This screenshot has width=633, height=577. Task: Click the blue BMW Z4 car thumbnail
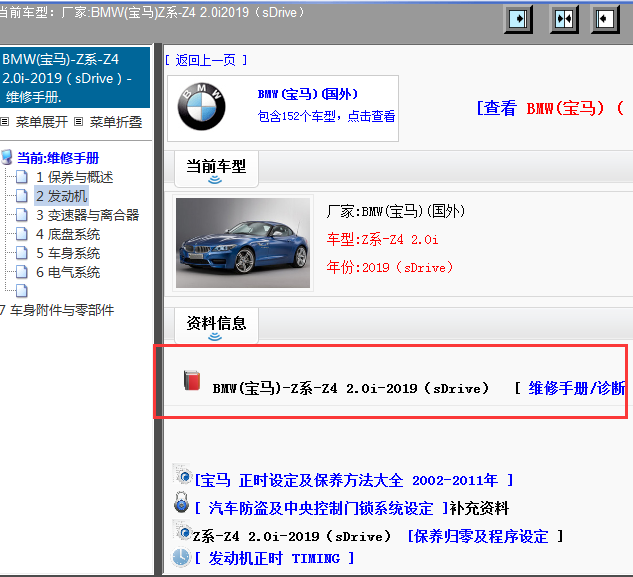[x=243, y=243]
